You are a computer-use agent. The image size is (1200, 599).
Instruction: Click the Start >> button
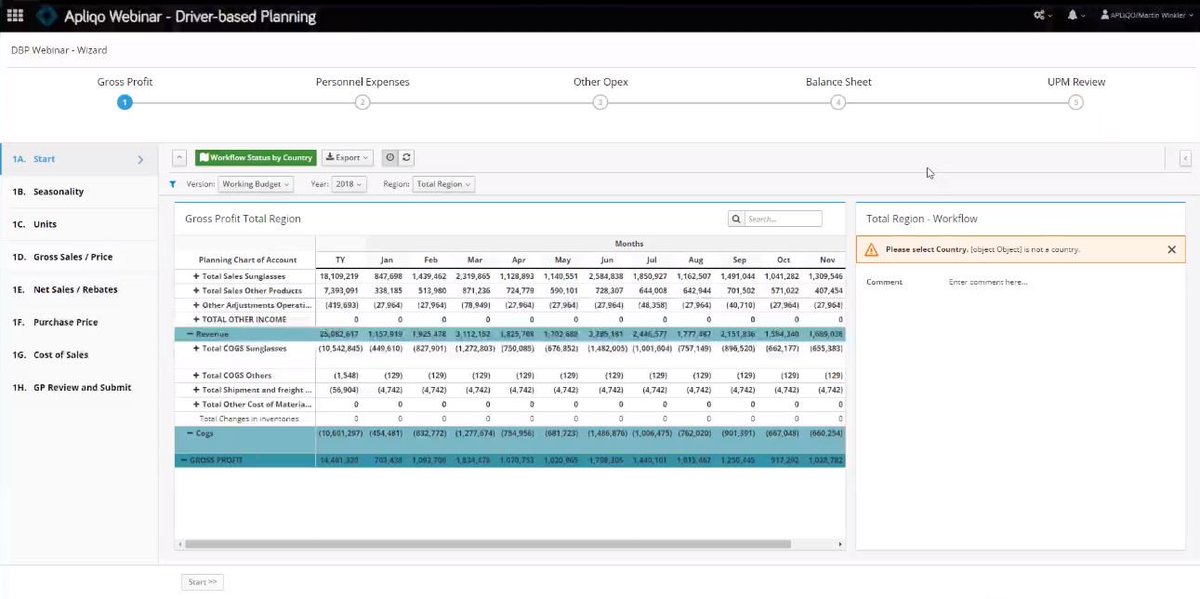203,582
